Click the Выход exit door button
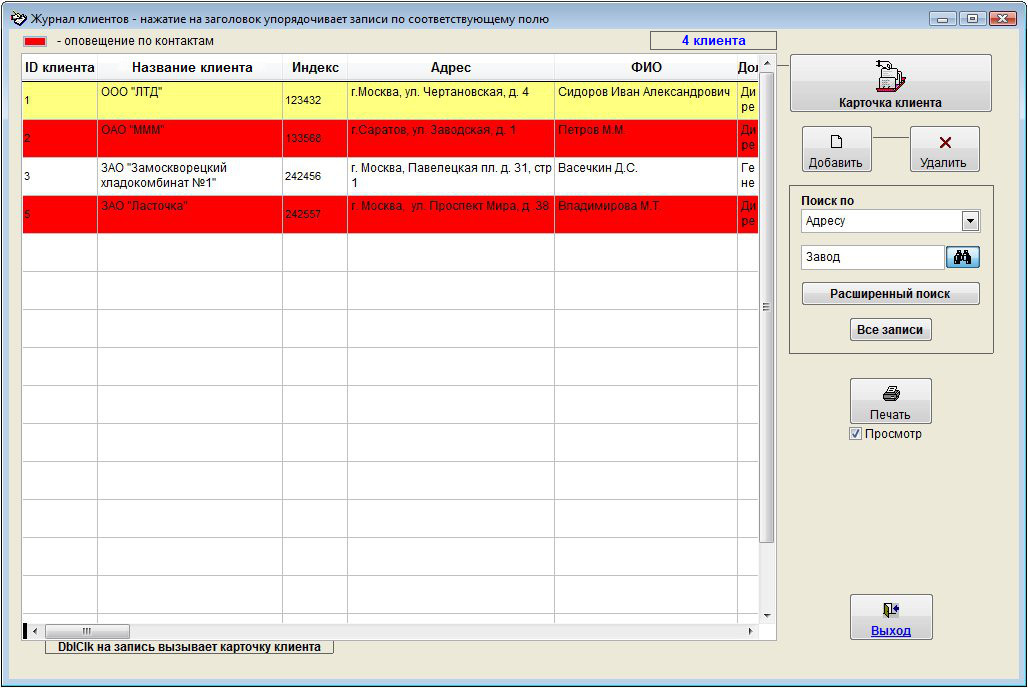 890,617
